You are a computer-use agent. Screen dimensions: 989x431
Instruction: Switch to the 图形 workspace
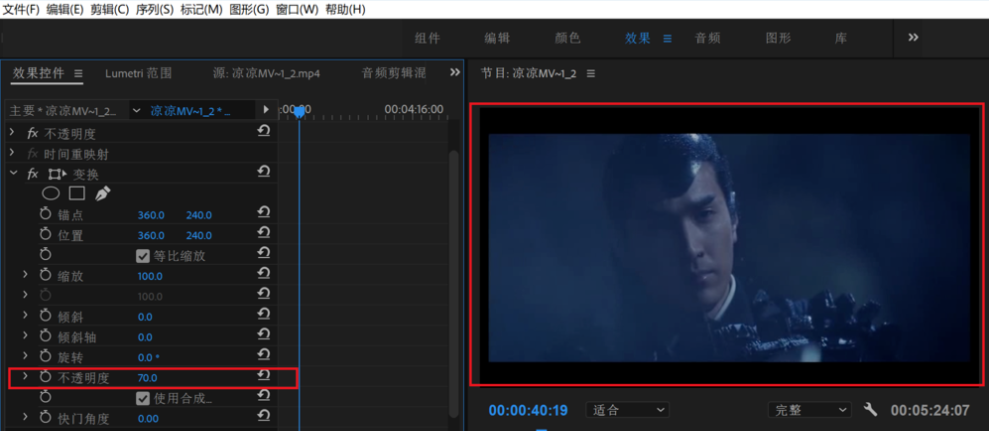tap(778, 38)
